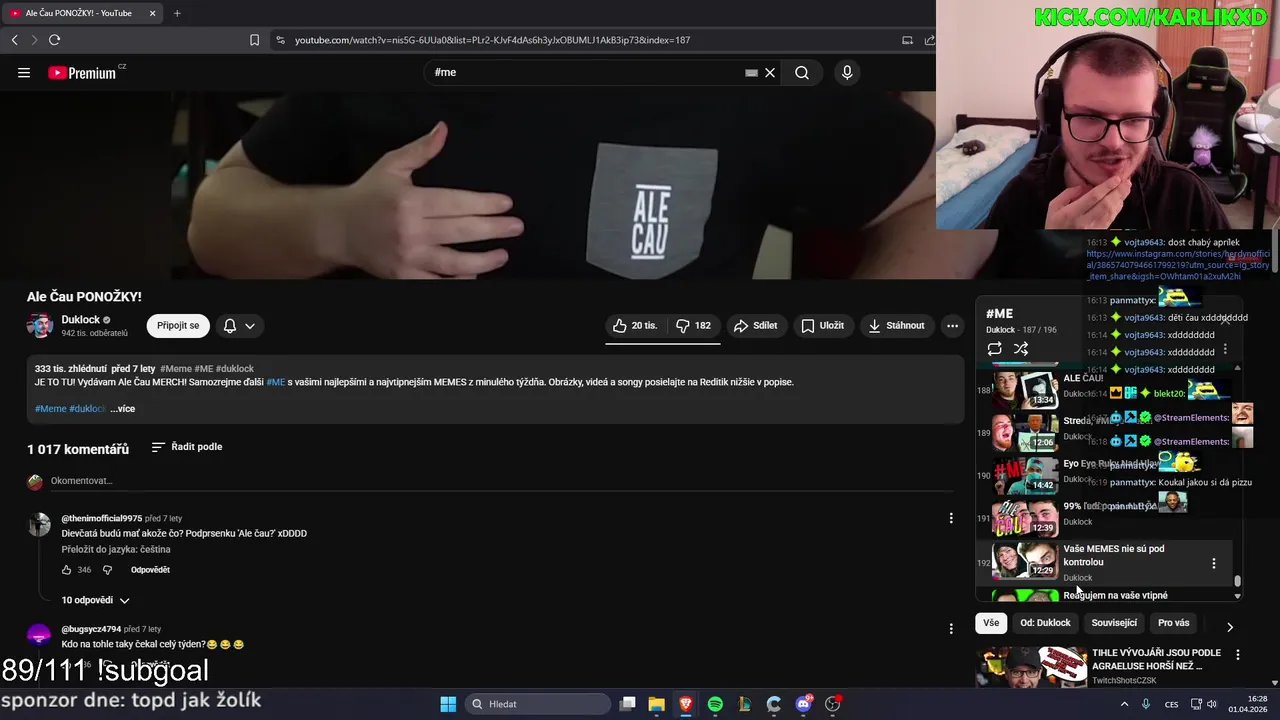The image size is (1280, 720).
Task: Start voice search with microphone icon
Action: pyautogui.click(x=847, y=73)
